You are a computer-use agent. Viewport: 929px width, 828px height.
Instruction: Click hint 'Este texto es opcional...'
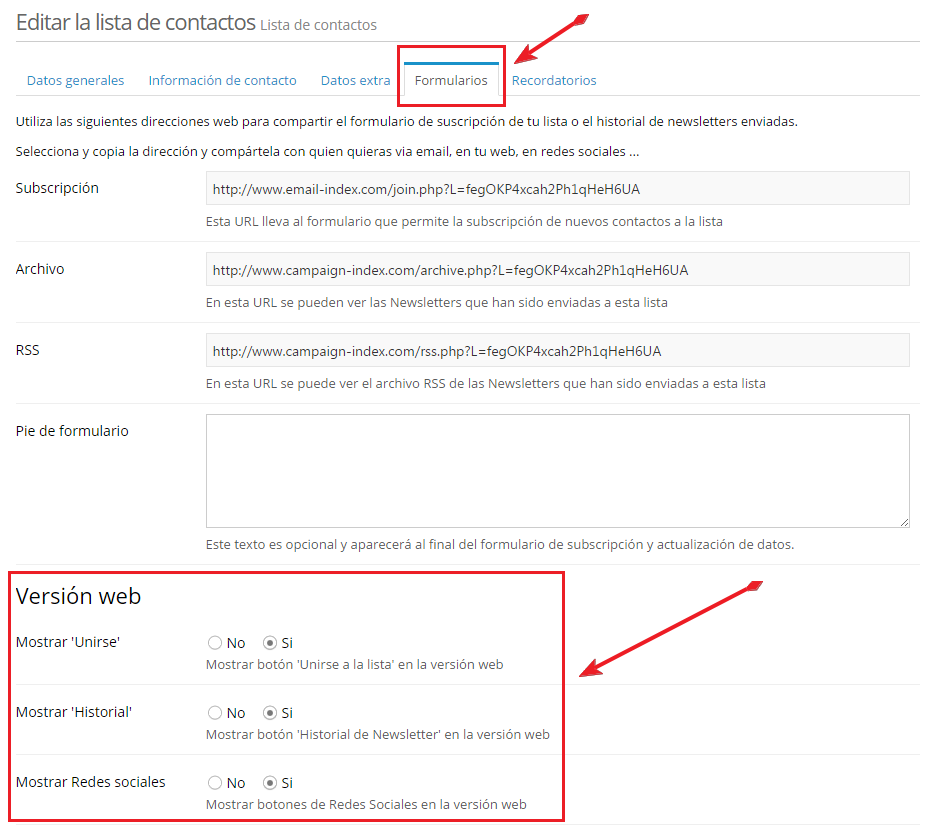(499, 544)
